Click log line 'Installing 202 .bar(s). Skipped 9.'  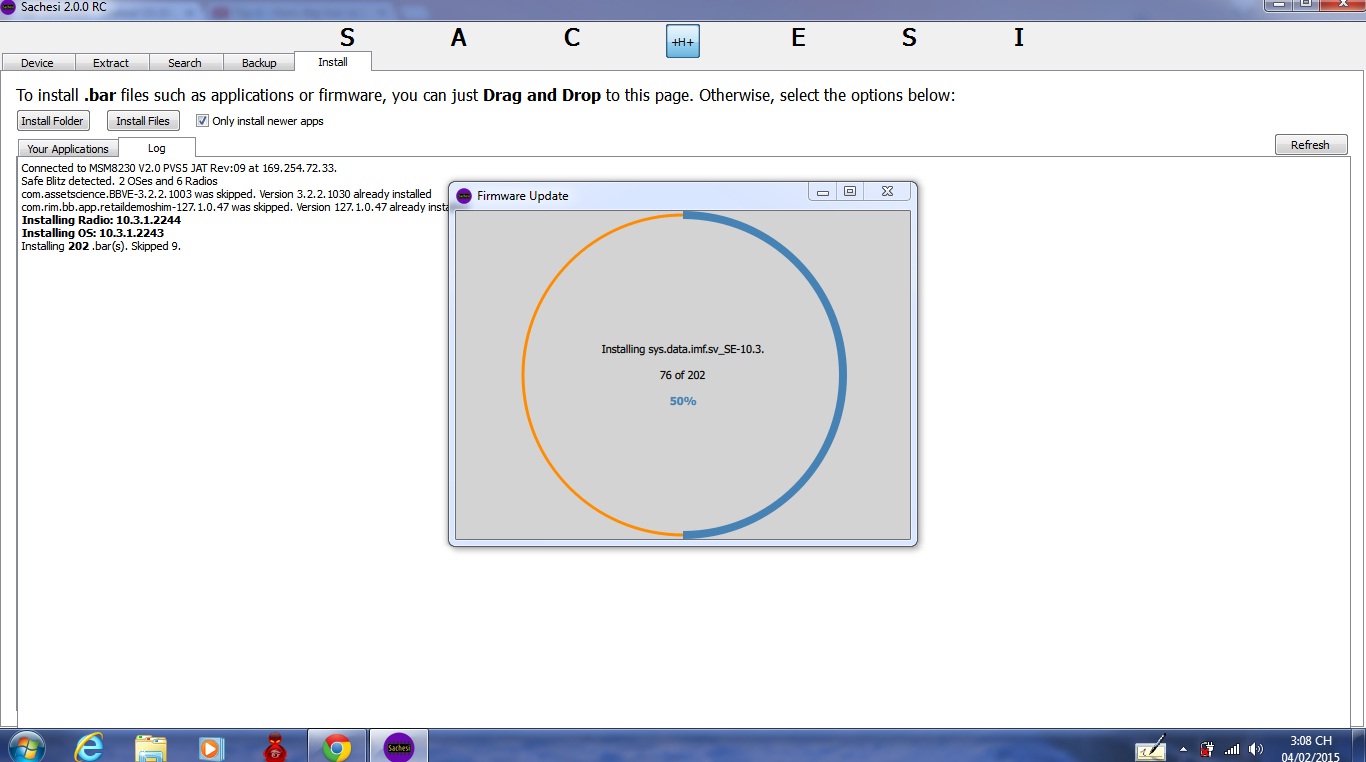101,246
